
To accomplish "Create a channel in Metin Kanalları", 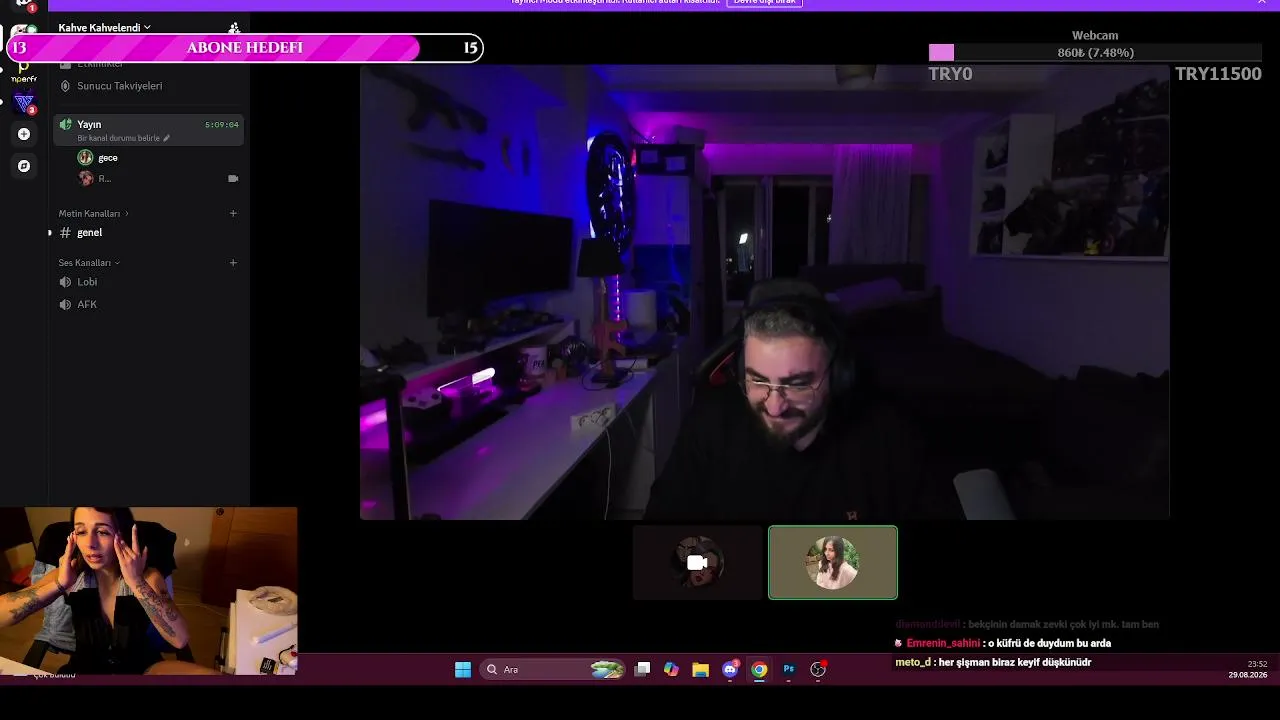I will pos(233,213).
